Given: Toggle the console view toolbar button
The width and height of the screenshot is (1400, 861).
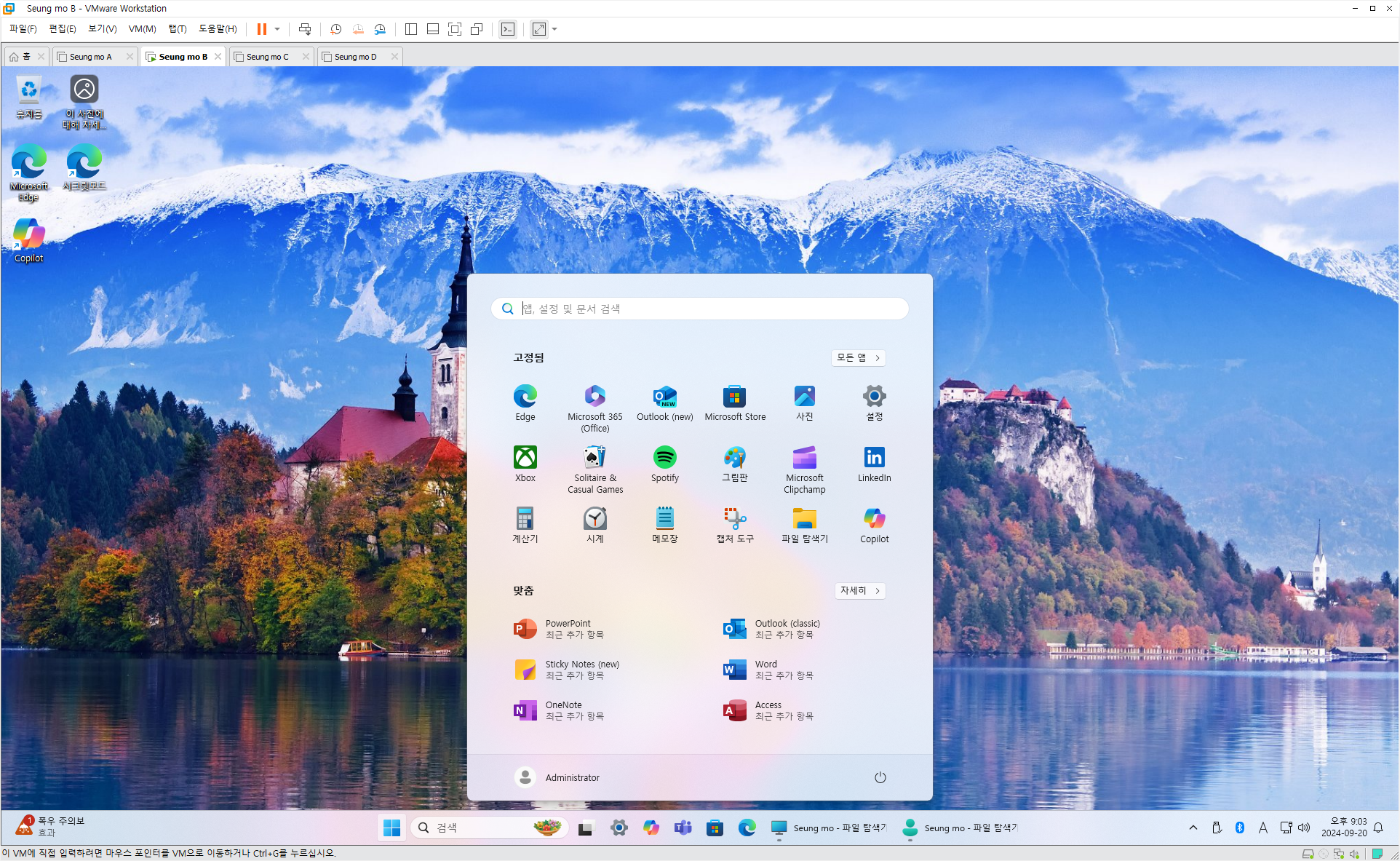Looking at the screenshot, I should [x=508, y=29].
